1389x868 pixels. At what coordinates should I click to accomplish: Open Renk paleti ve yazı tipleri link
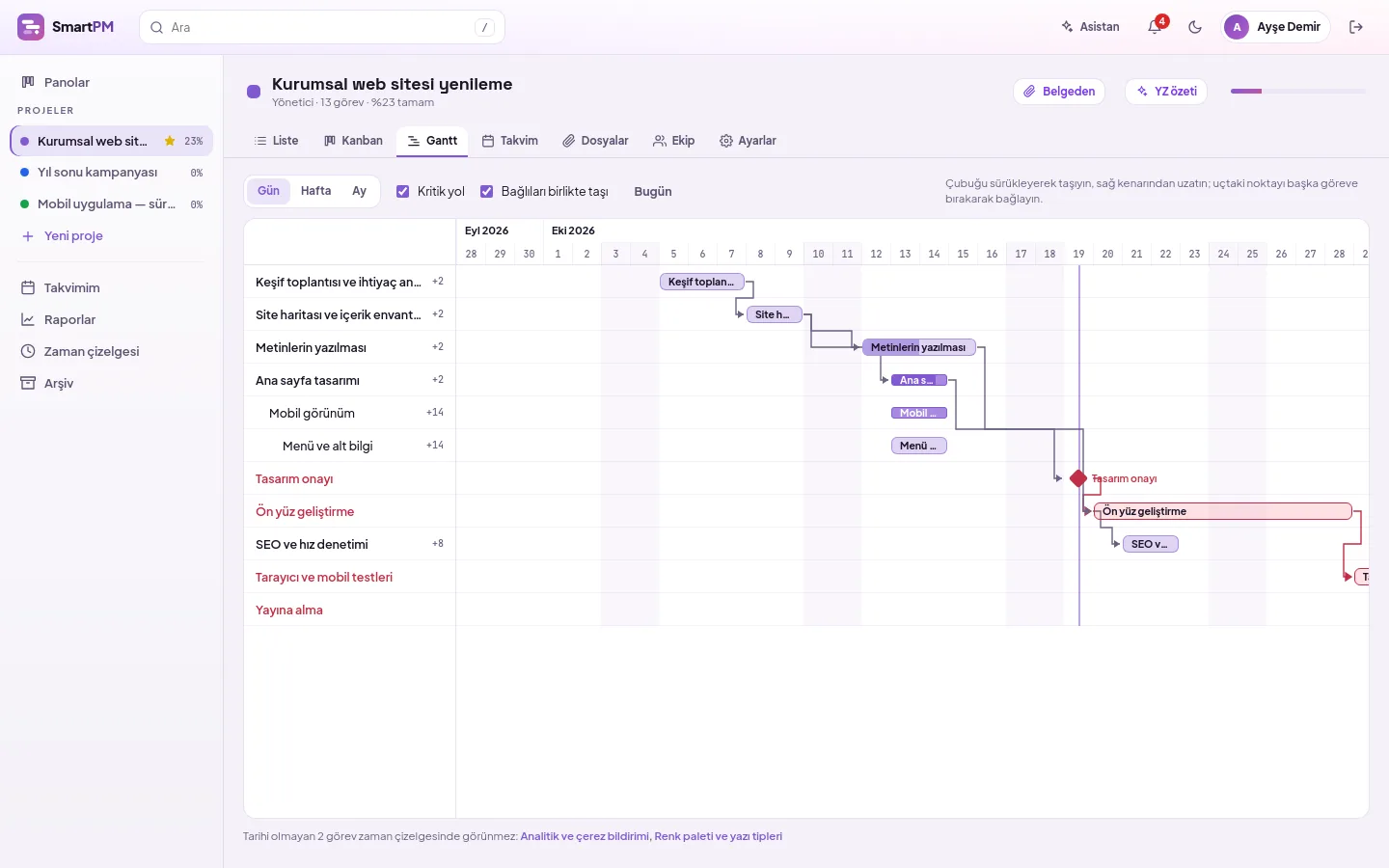719,836
